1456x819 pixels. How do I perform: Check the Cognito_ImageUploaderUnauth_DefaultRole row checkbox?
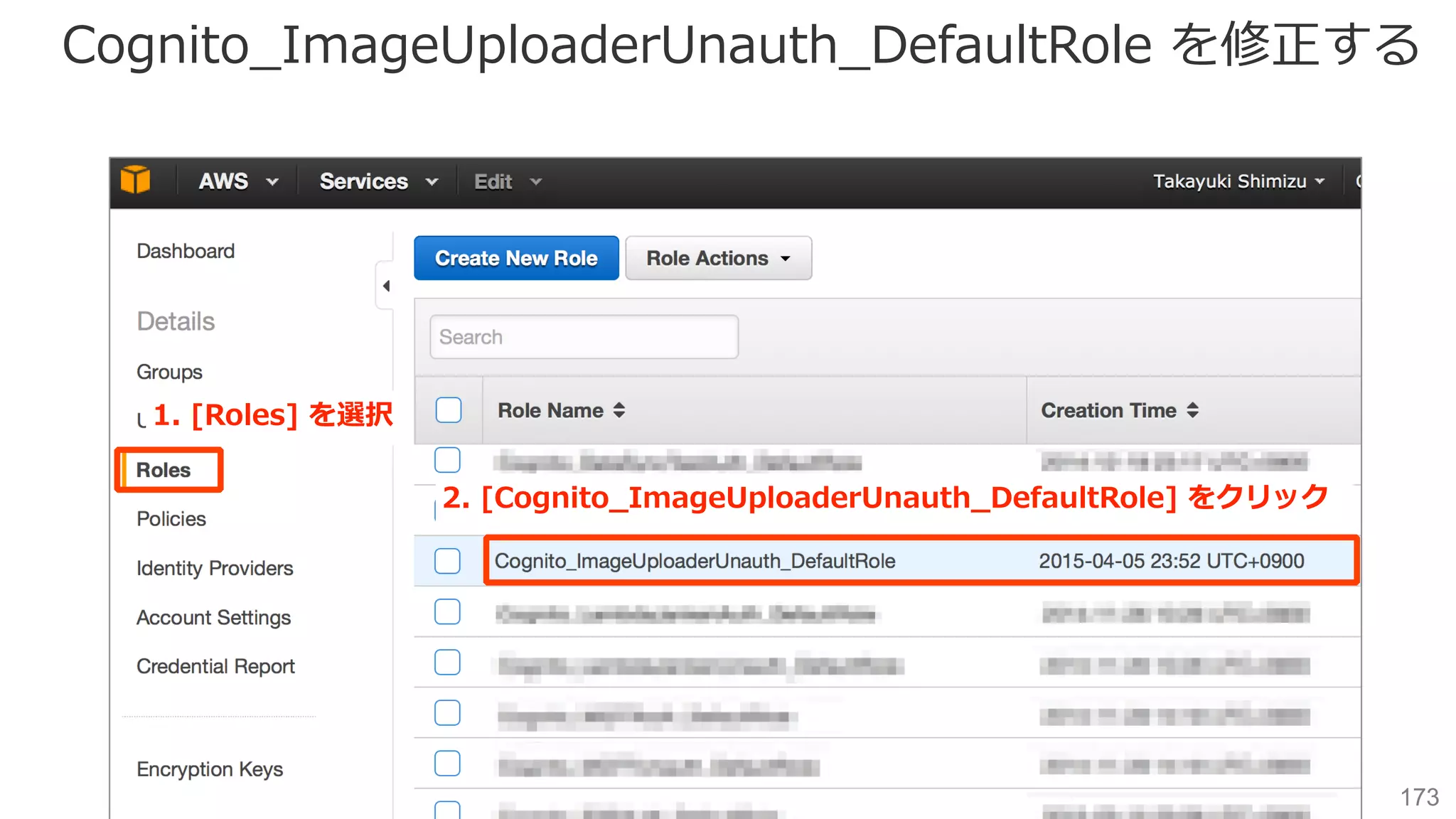pyautogui.click(x=447, y=561)
